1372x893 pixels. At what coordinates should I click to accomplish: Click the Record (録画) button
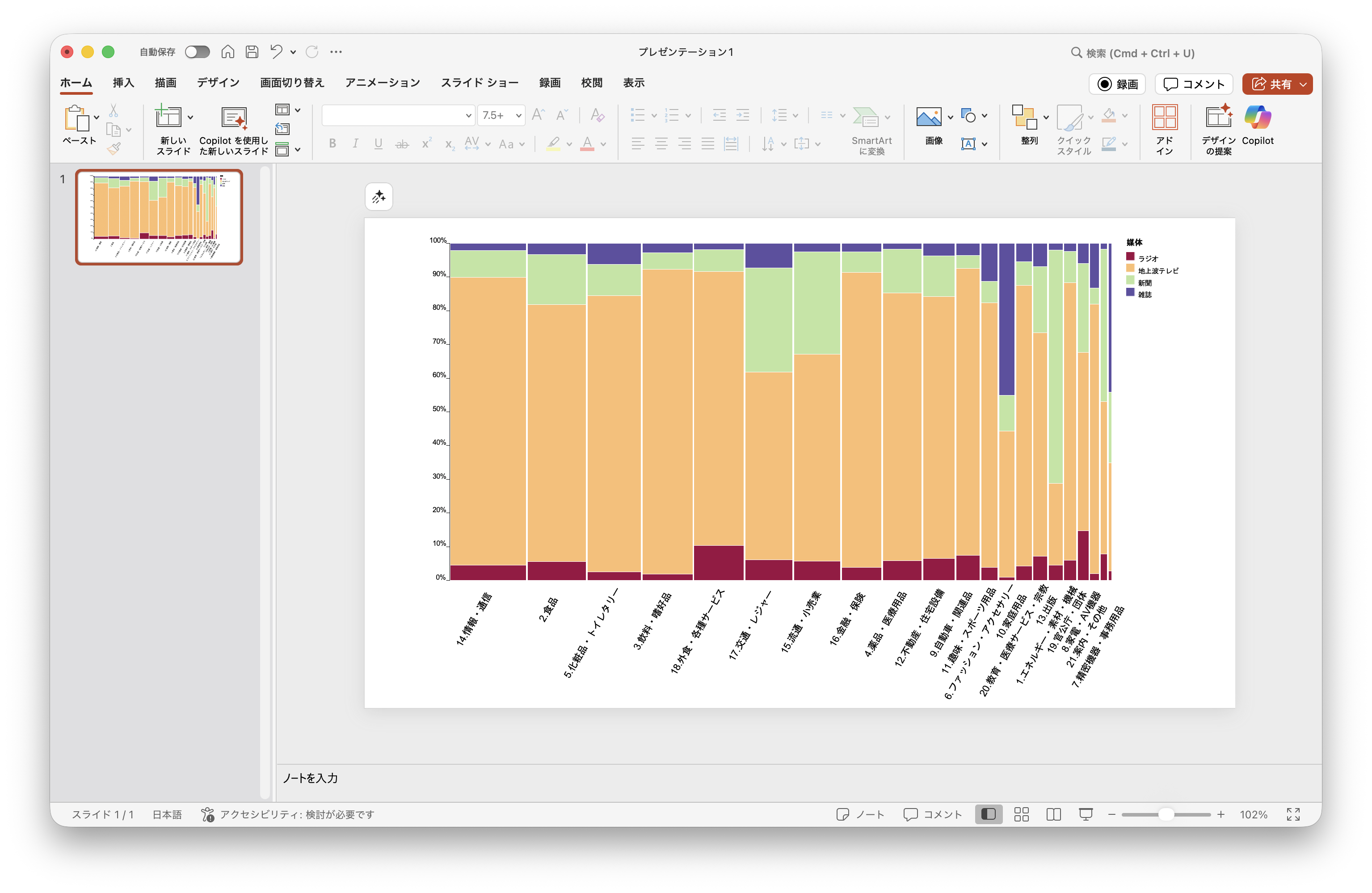[1117, 84]
